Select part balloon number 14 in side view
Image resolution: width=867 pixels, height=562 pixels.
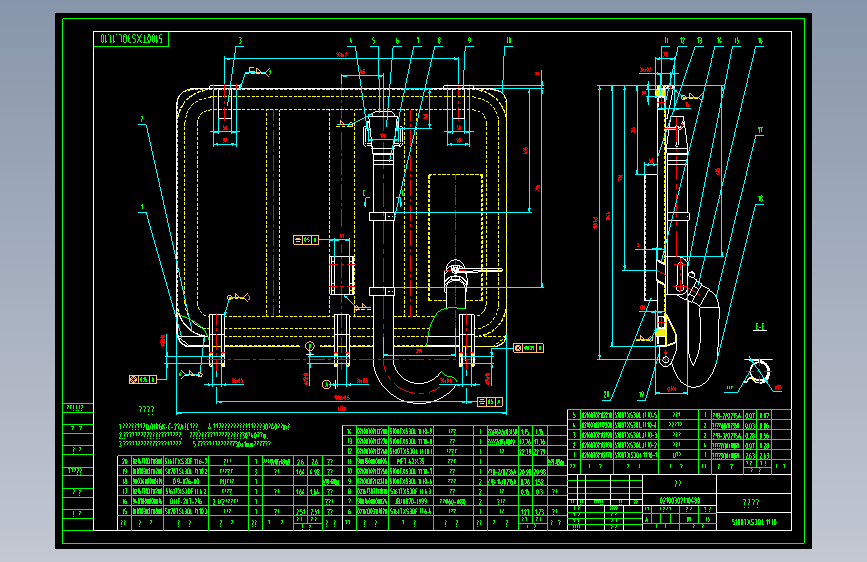pyautogui.click(x=719, y=40)
